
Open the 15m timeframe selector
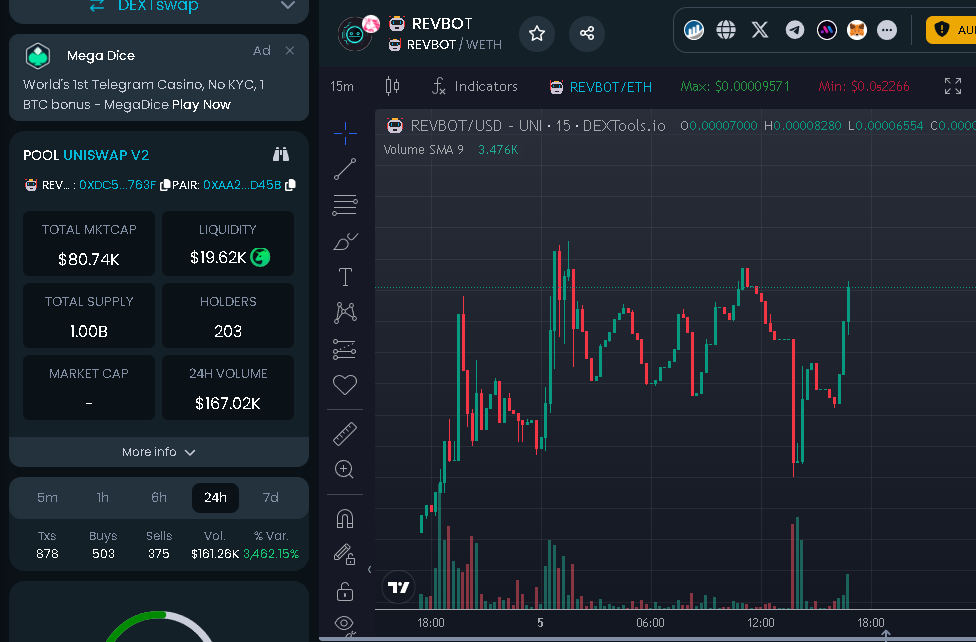pos(341,87)
